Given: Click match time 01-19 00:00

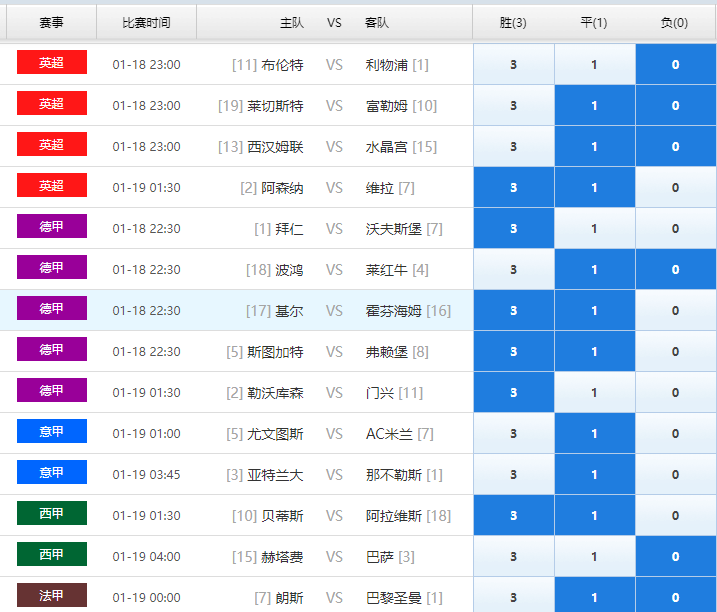Looking at the screenshot, I should [x=146, y=598].
